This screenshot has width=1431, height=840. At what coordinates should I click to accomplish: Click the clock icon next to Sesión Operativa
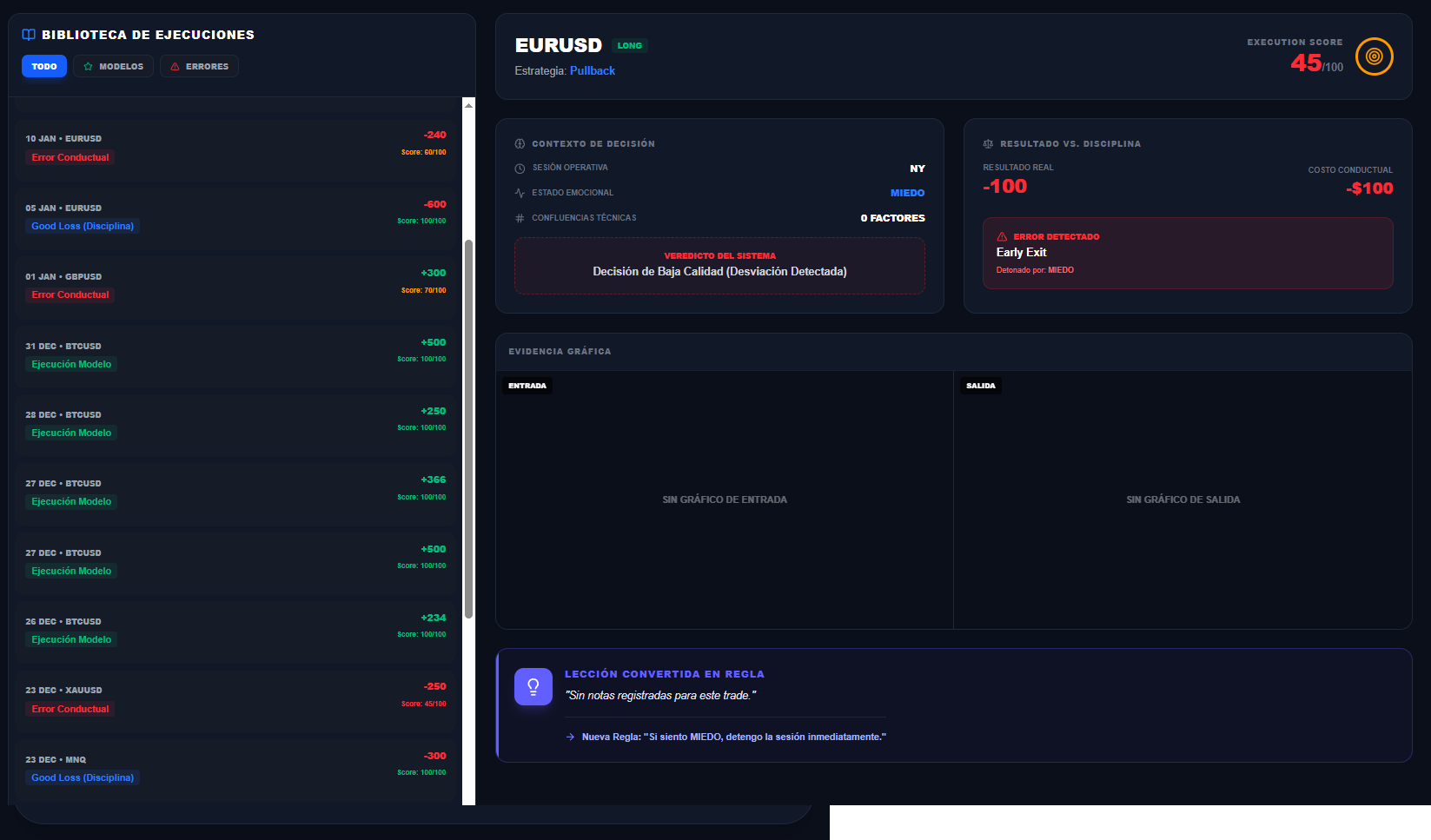pyautogui.click(x=520, y=169)
